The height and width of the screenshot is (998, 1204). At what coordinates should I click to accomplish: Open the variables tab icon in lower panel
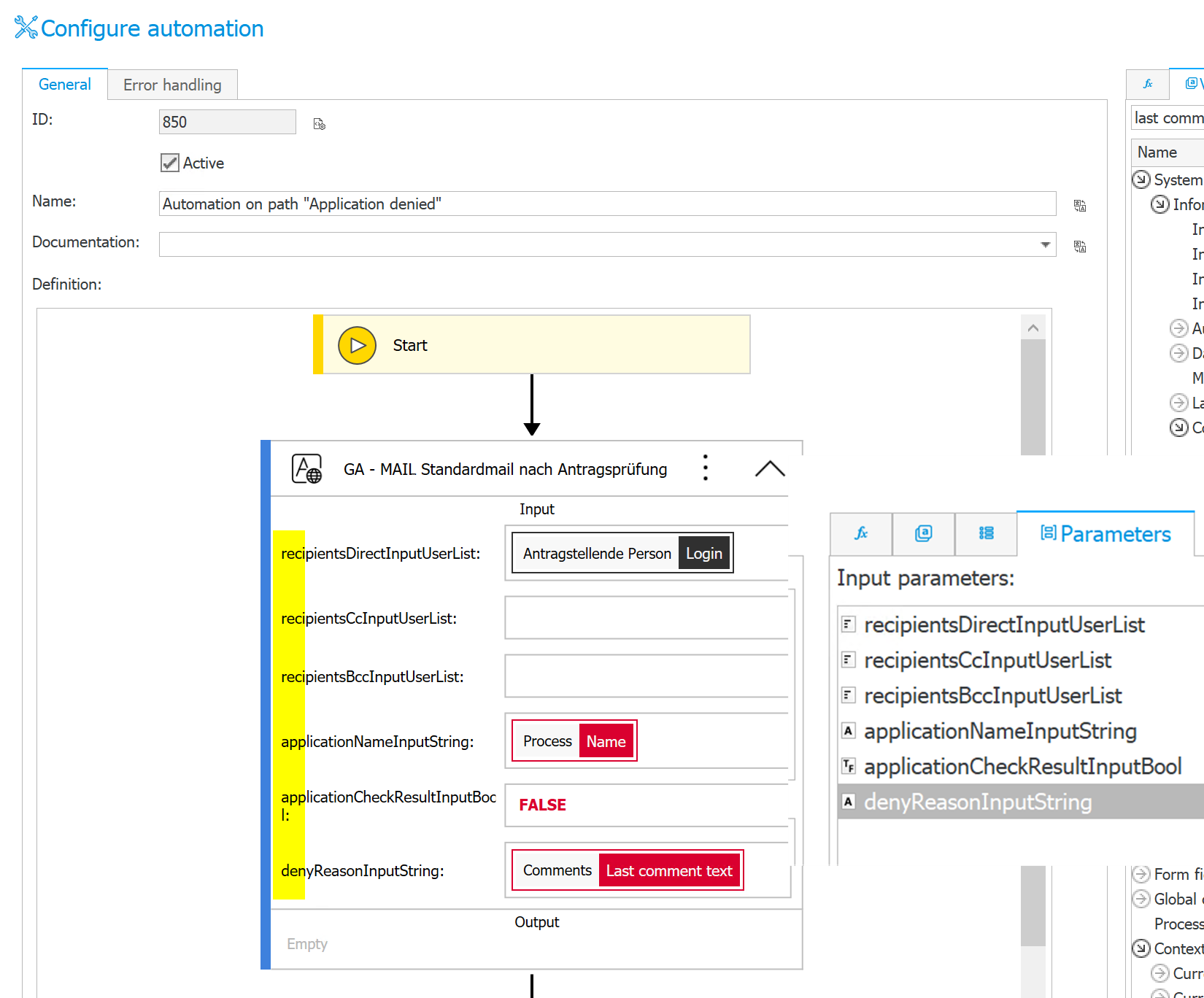click(923, 533)
